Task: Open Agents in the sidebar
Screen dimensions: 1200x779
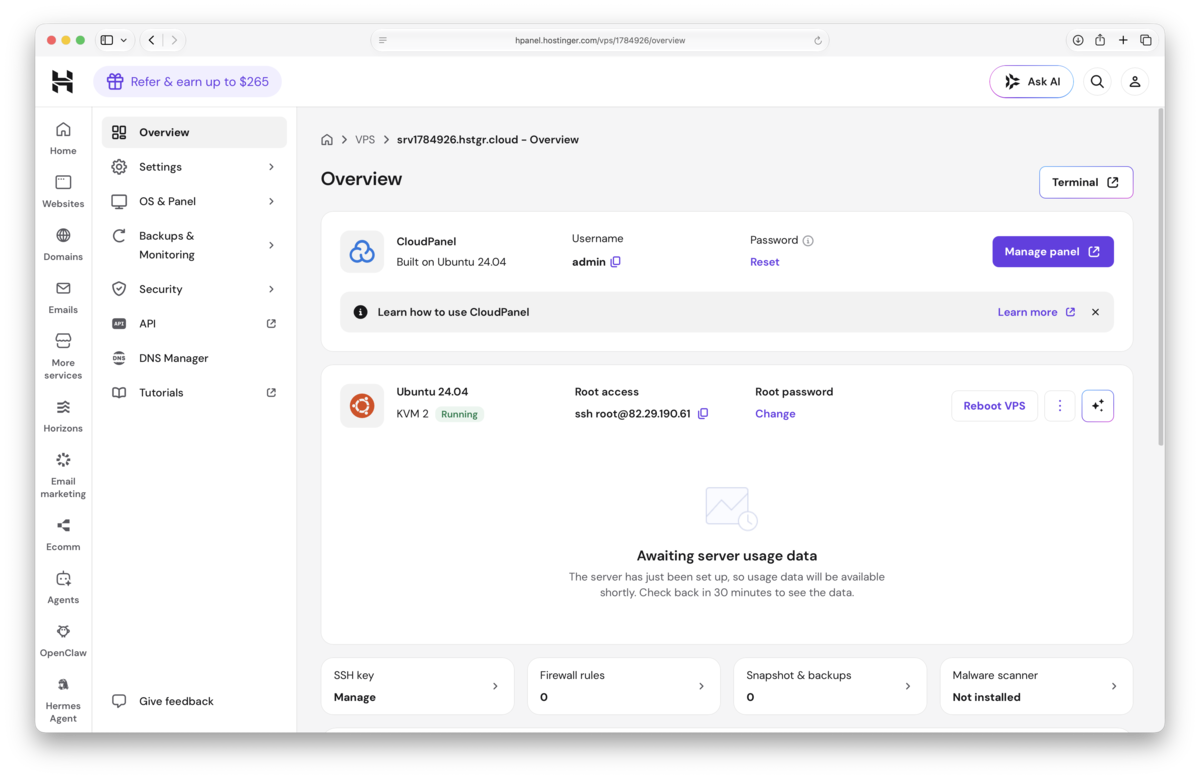Action: click(63, 587)
